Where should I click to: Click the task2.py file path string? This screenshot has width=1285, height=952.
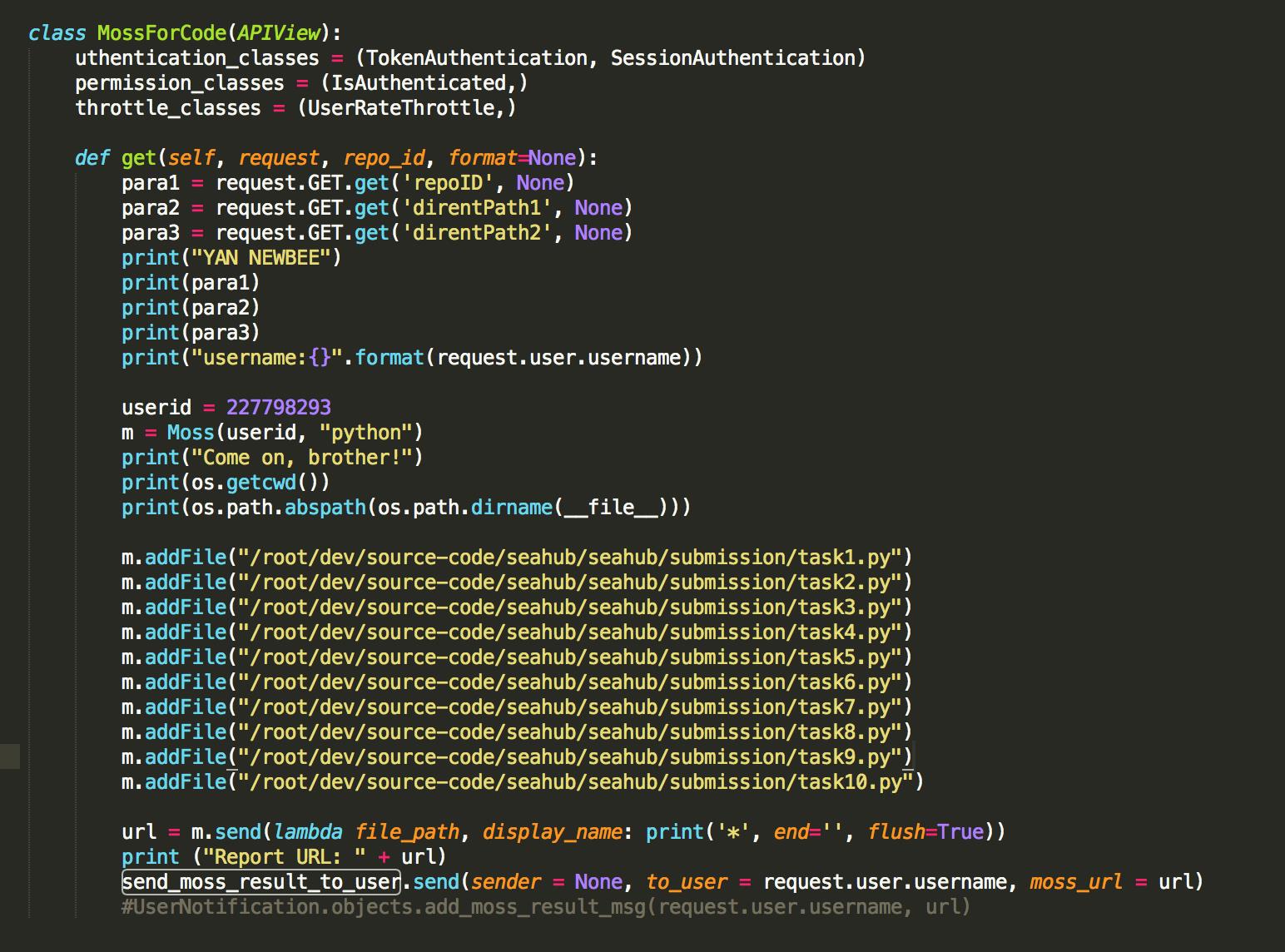pyautogui.click(x=570, y=583)
